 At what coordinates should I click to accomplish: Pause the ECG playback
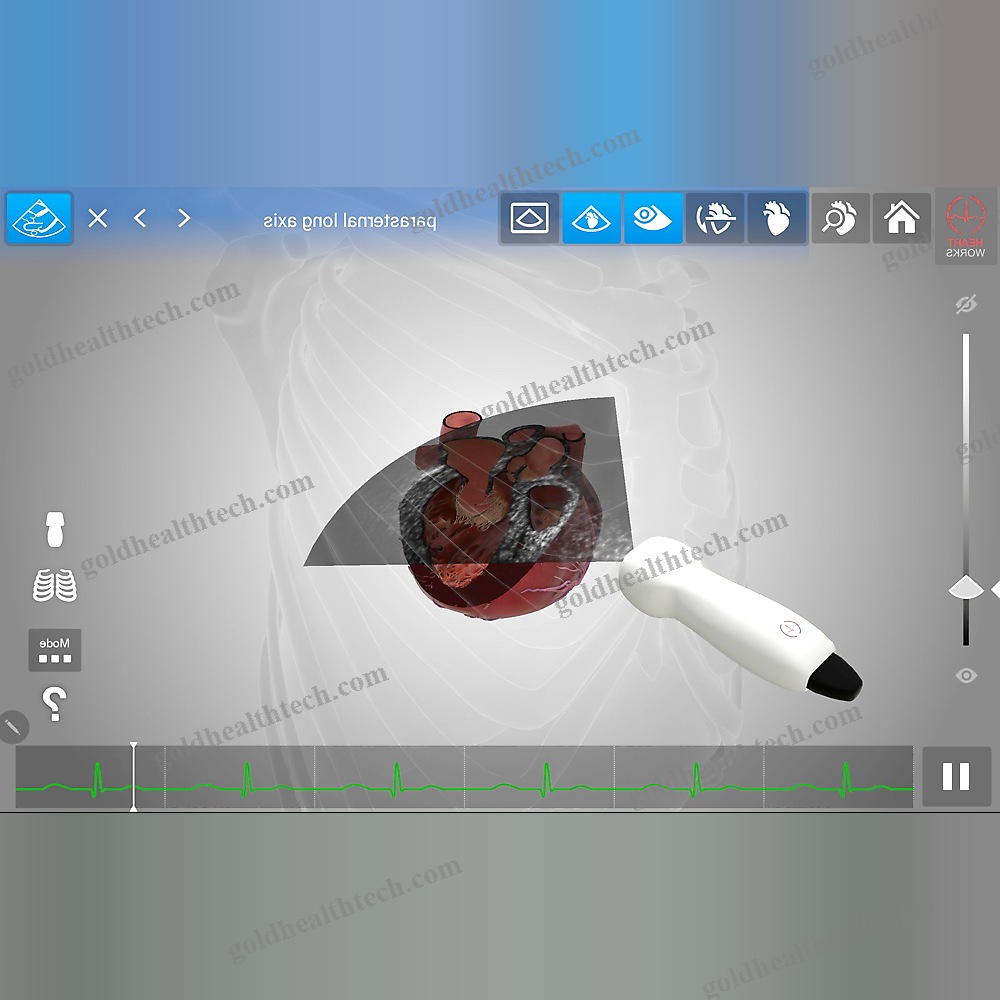pyautogui.click(x=956, y=777)
